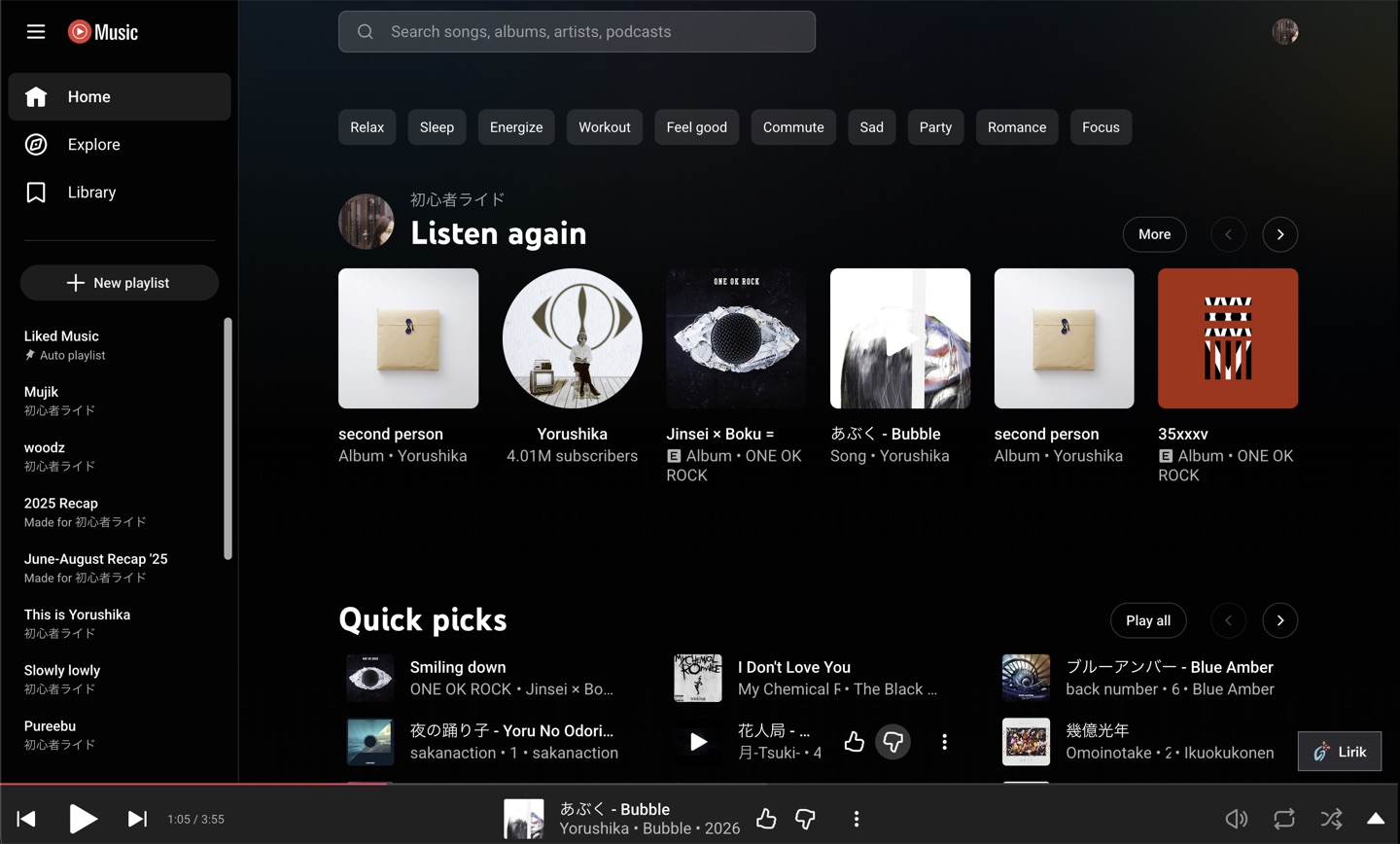Image resolution: width=1400 pixels, height=844 pixels.
Task: Play ブルーアンバー - Blue Amber song
Action: point(1027,678)
